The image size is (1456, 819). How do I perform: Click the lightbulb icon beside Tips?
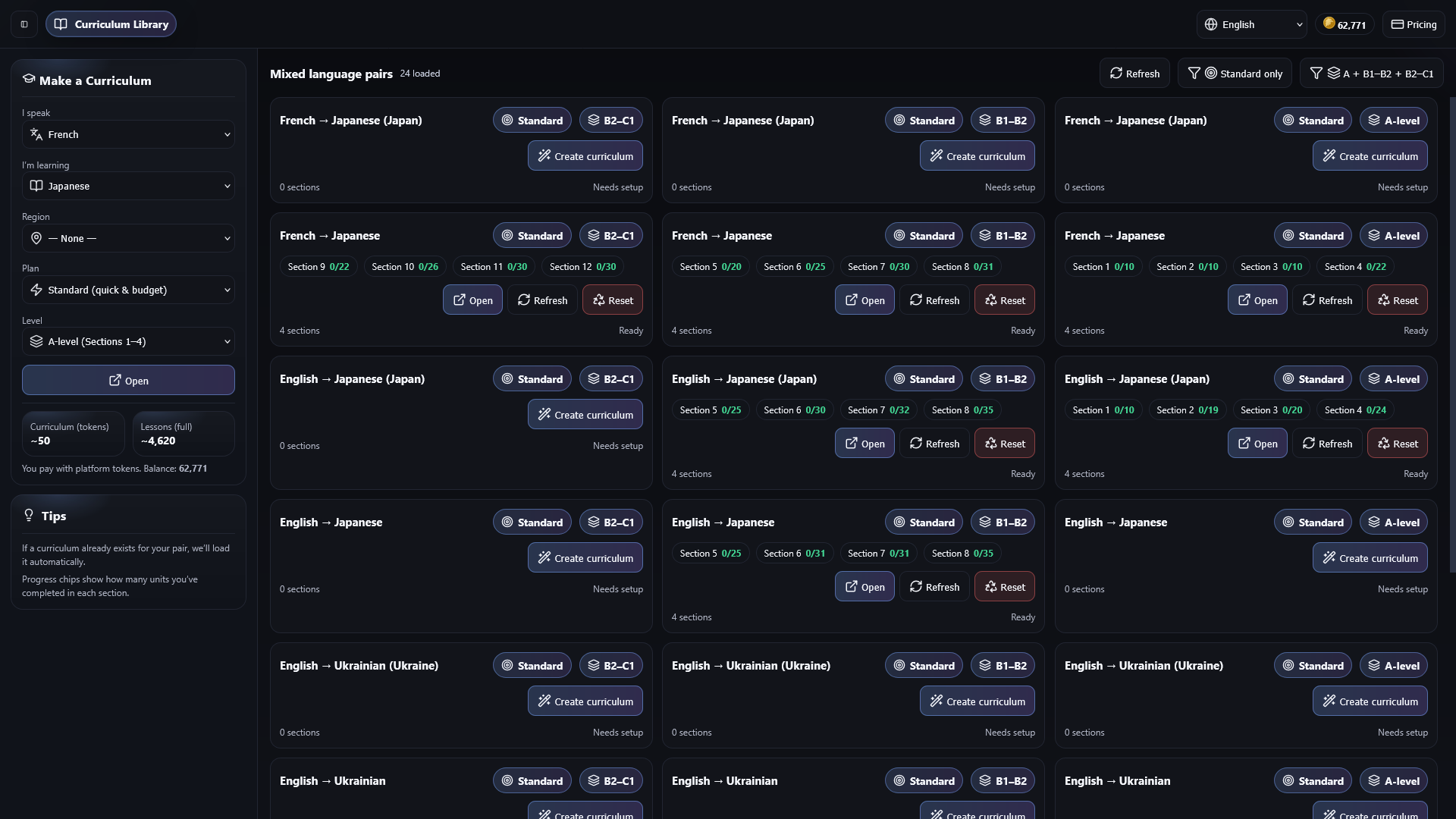(x=29, y=516)
